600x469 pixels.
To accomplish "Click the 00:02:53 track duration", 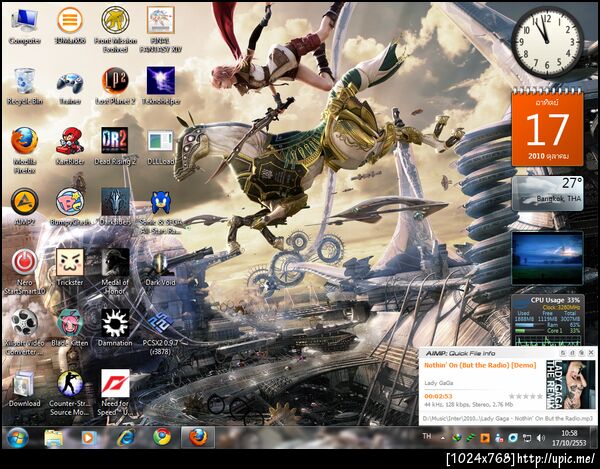I will pos(439,396).
